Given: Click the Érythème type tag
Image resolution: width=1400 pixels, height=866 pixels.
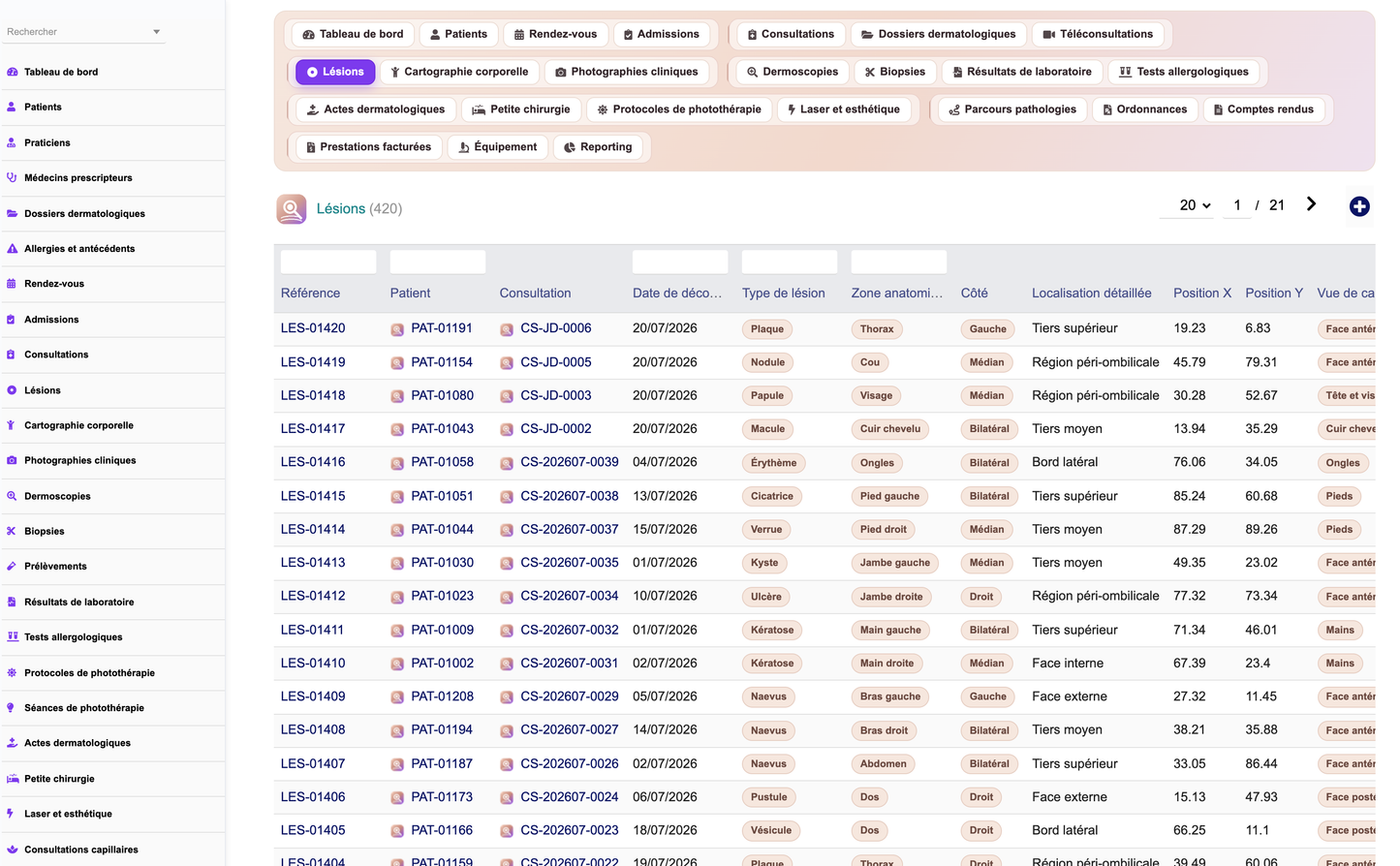Looking at the screenshot, I should click(x=774, y=463).
